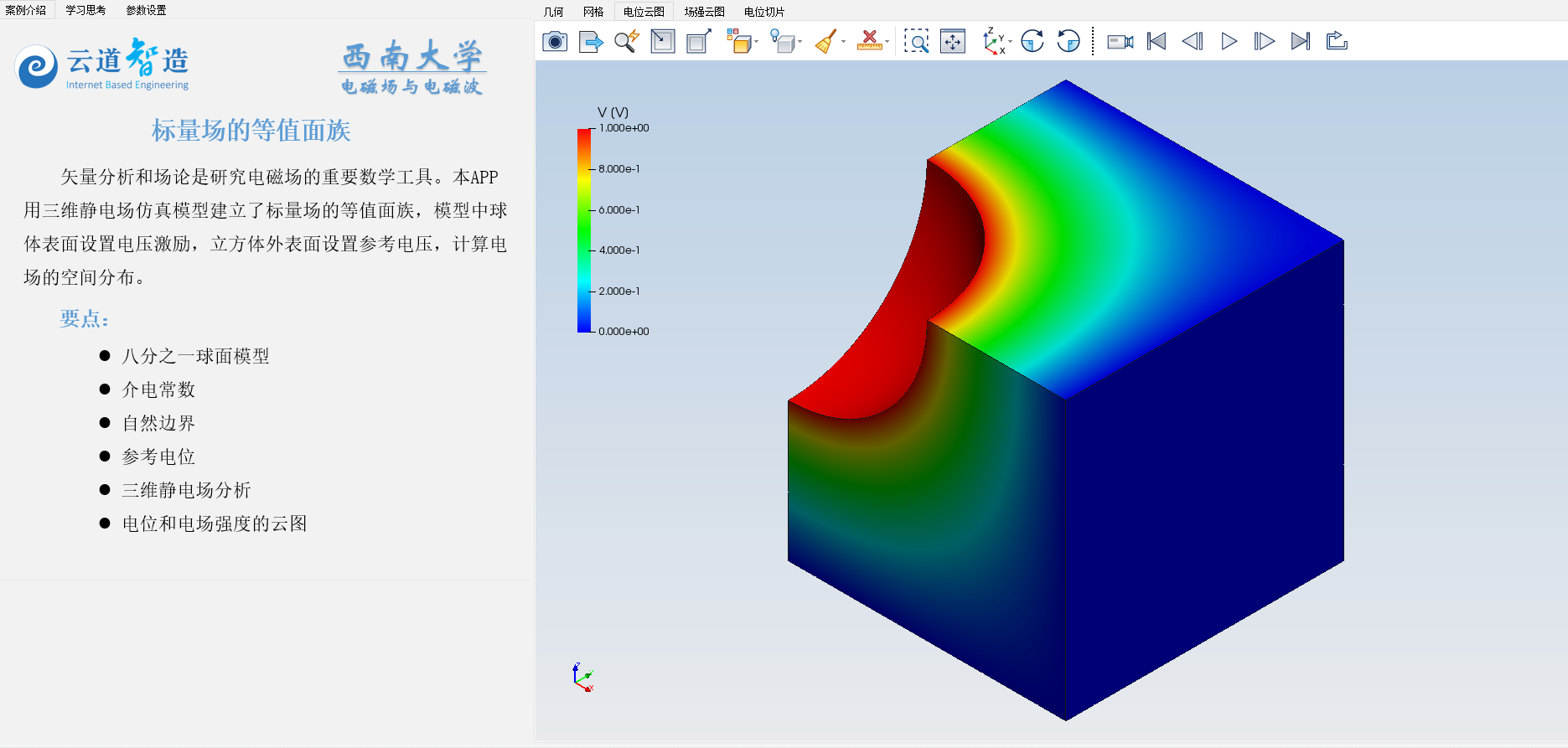Switch to the 几何 tab

click(554, 12)
